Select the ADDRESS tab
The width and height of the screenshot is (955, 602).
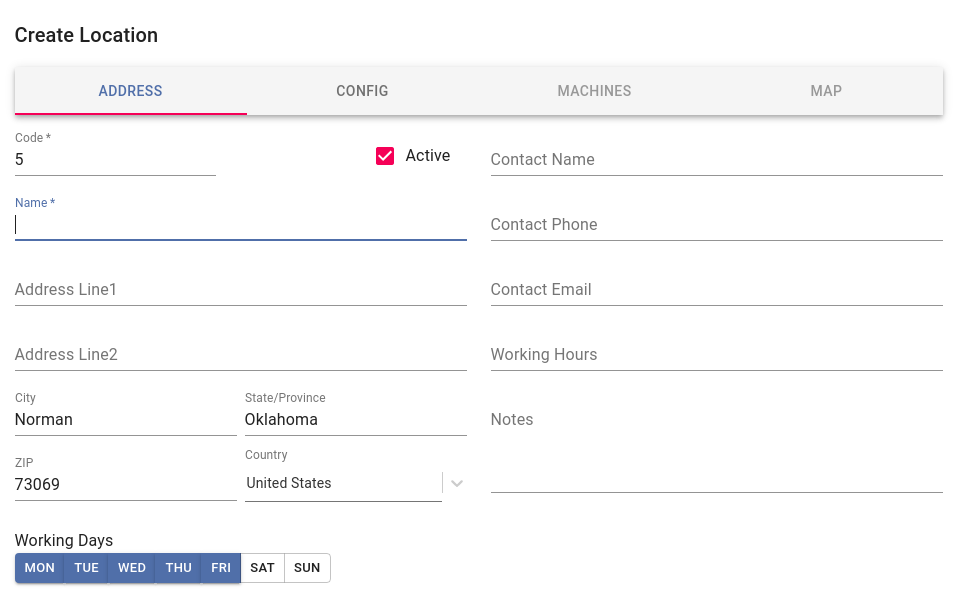click(130, 90)
